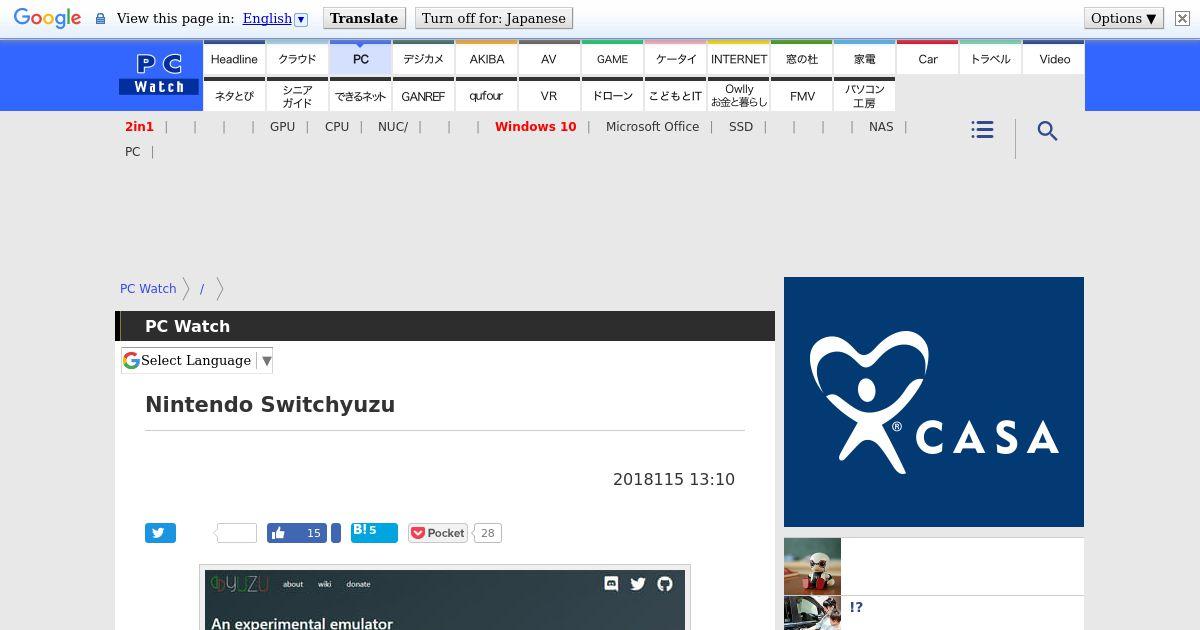Click Turn off for: Japanese button

point(494,18)
